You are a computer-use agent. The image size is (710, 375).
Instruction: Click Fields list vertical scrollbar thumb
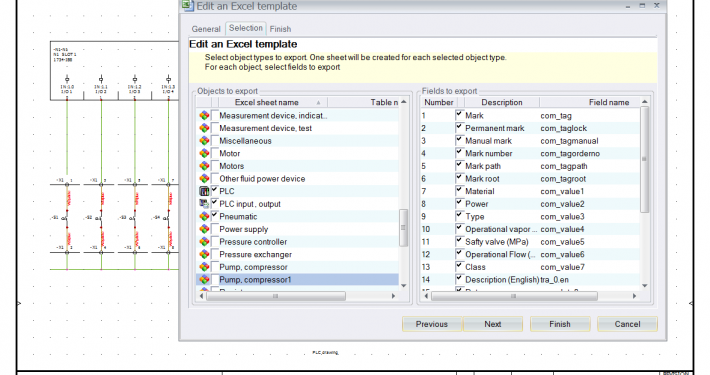tap(645, 159)
